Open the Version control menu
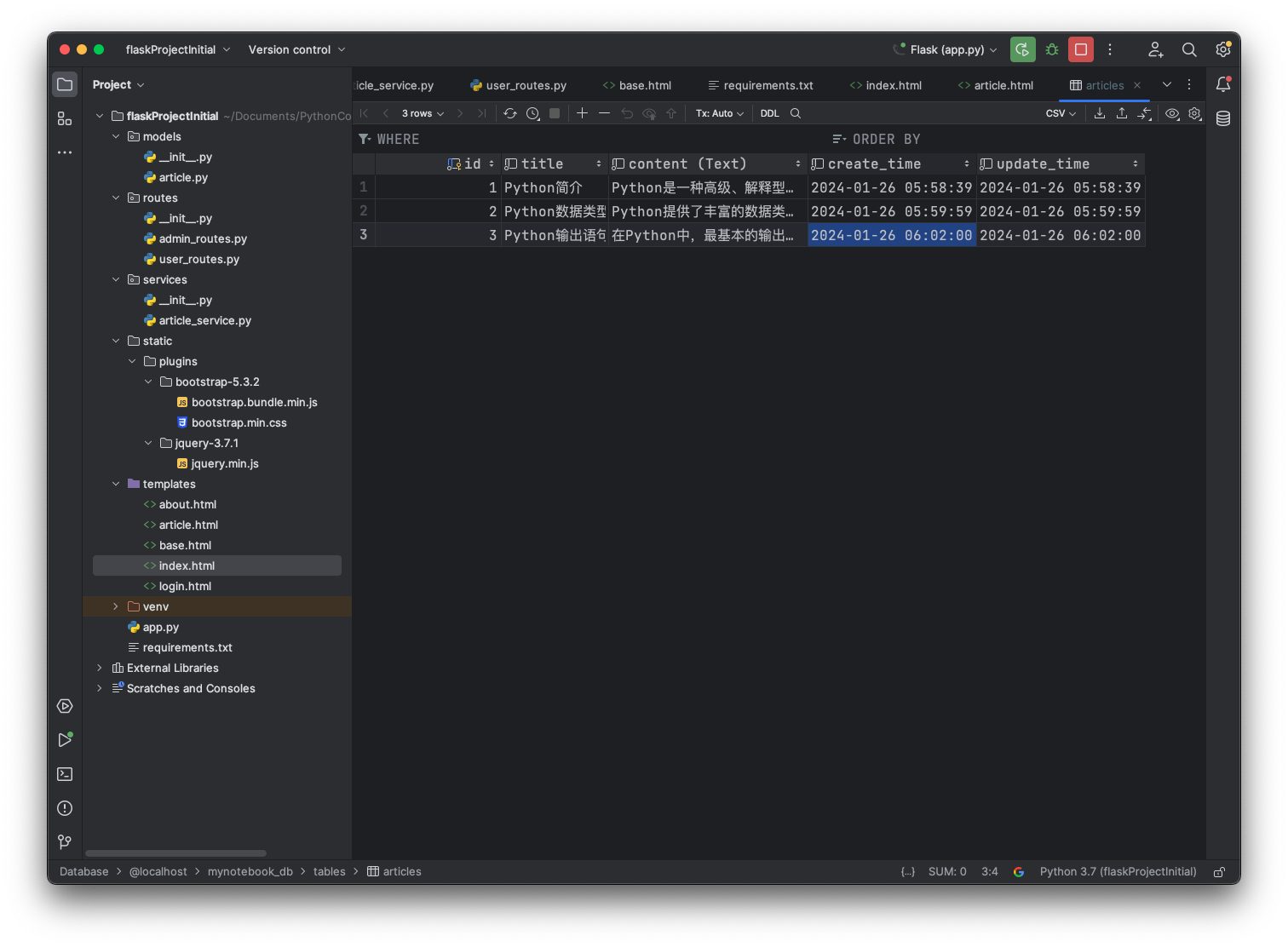The image size is (1288, 947). tap(296, 49)
